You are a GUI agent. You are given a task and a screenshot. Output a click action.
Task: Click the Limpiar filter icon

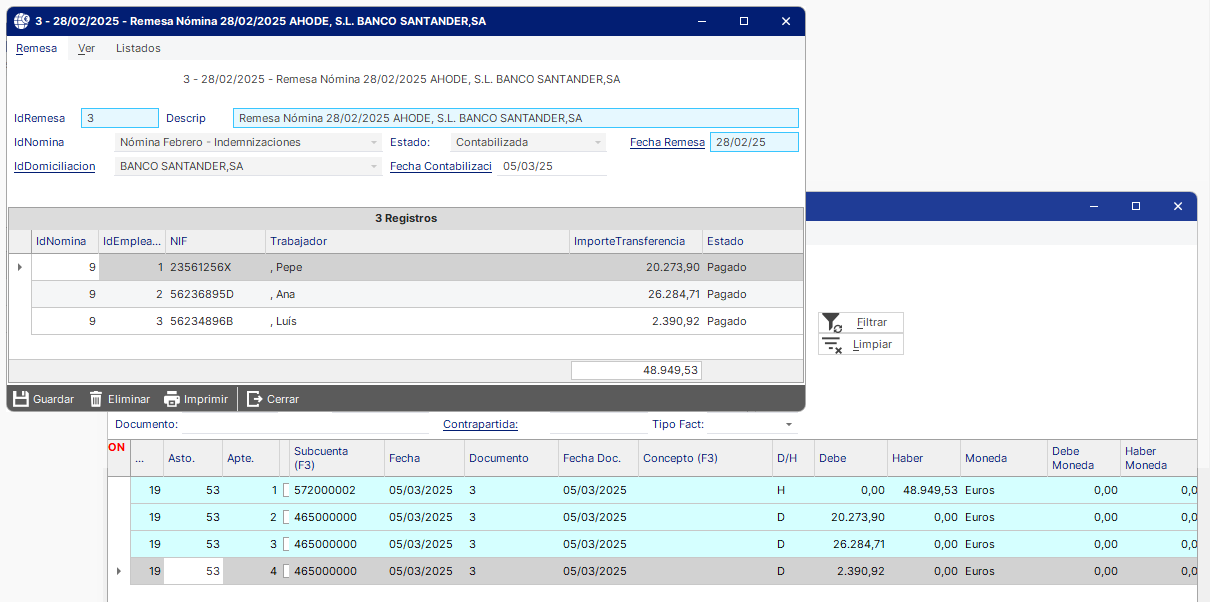(x=832, y=345)
